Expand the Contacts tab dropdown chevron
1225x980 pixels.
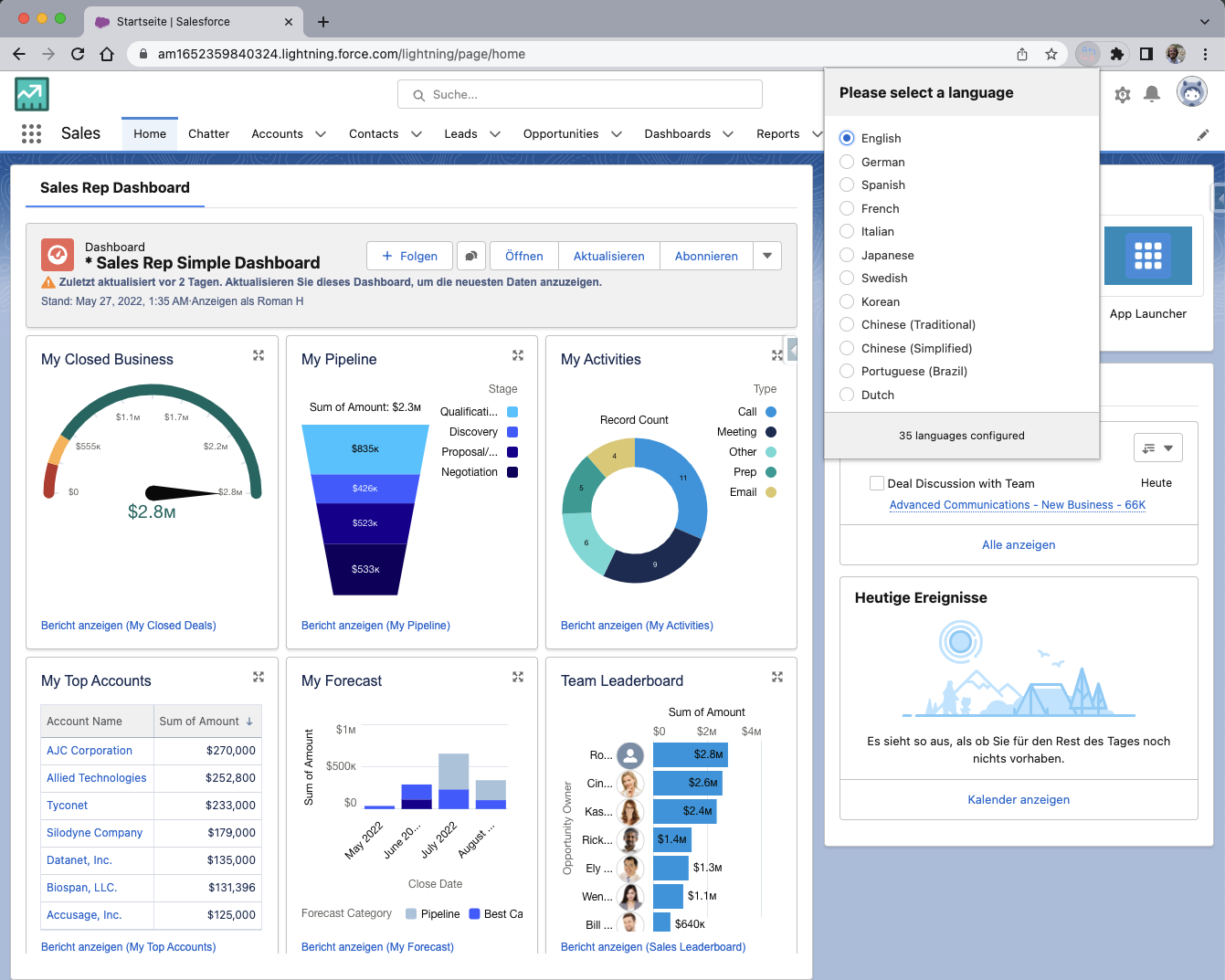pos(417,134)
